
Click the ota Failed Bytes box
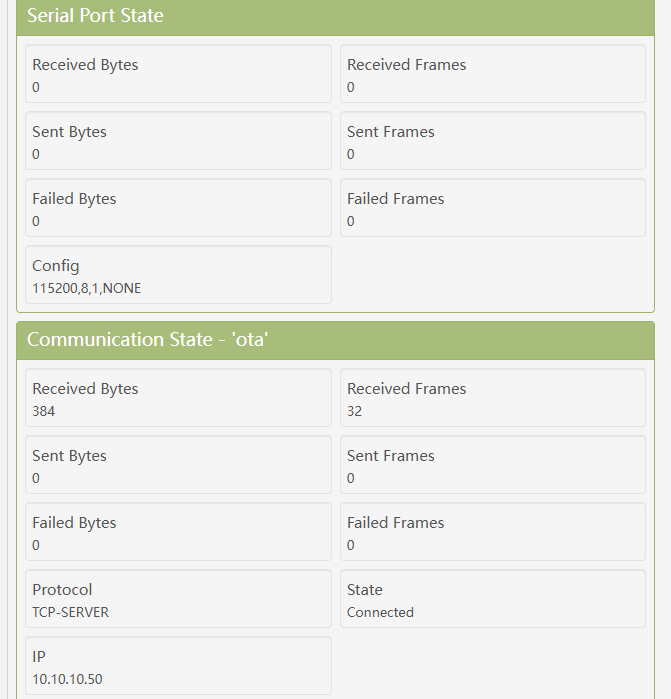(x=178, y=531)
